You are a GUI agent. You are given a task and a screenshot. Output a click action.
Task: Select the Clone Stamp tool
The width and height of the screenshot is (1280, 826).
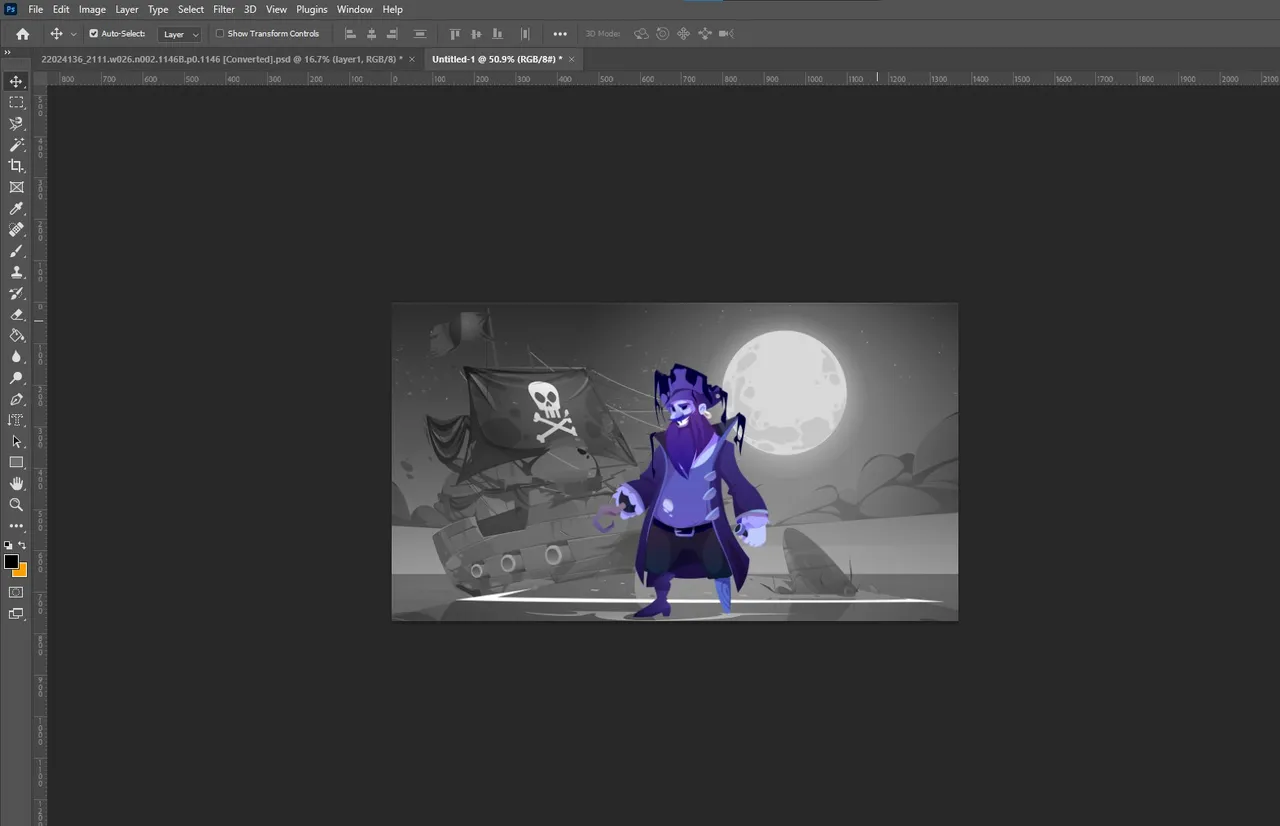(x=16, y=272)
